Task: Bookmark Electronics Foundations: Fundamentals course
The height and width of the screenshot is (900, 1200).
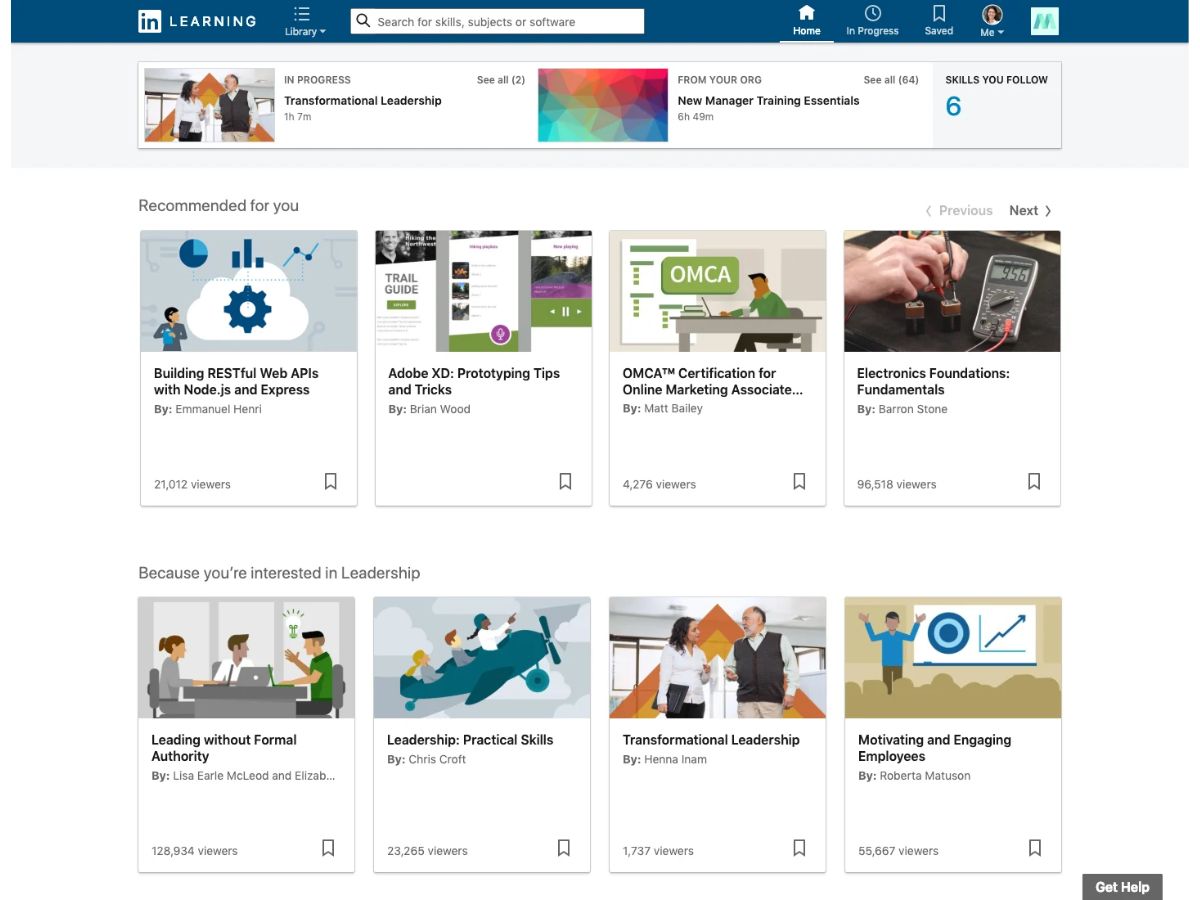Action: pyautogui.click(x=1034, y=482)
